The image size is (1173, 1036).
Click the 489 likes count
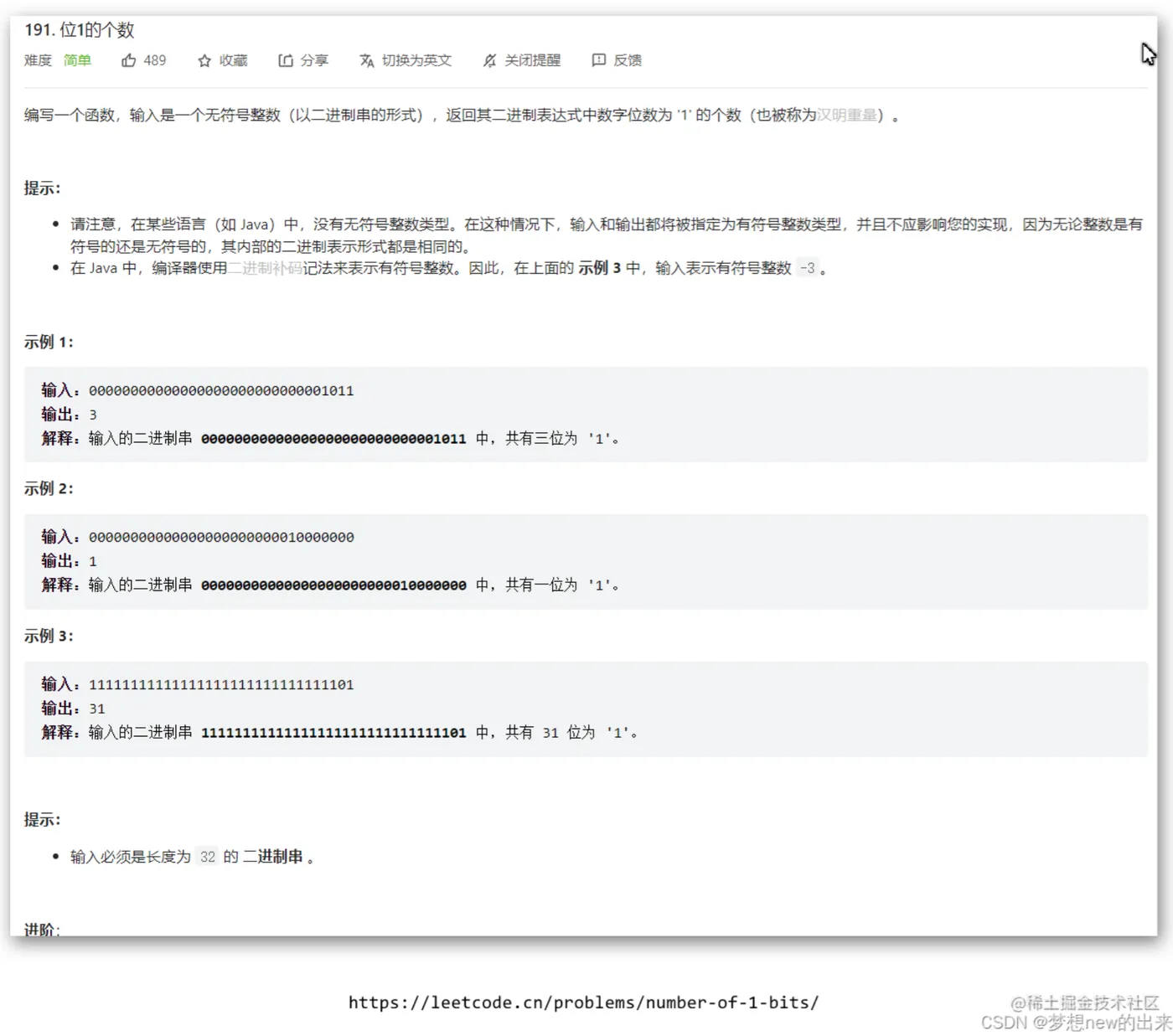point(154,60)
